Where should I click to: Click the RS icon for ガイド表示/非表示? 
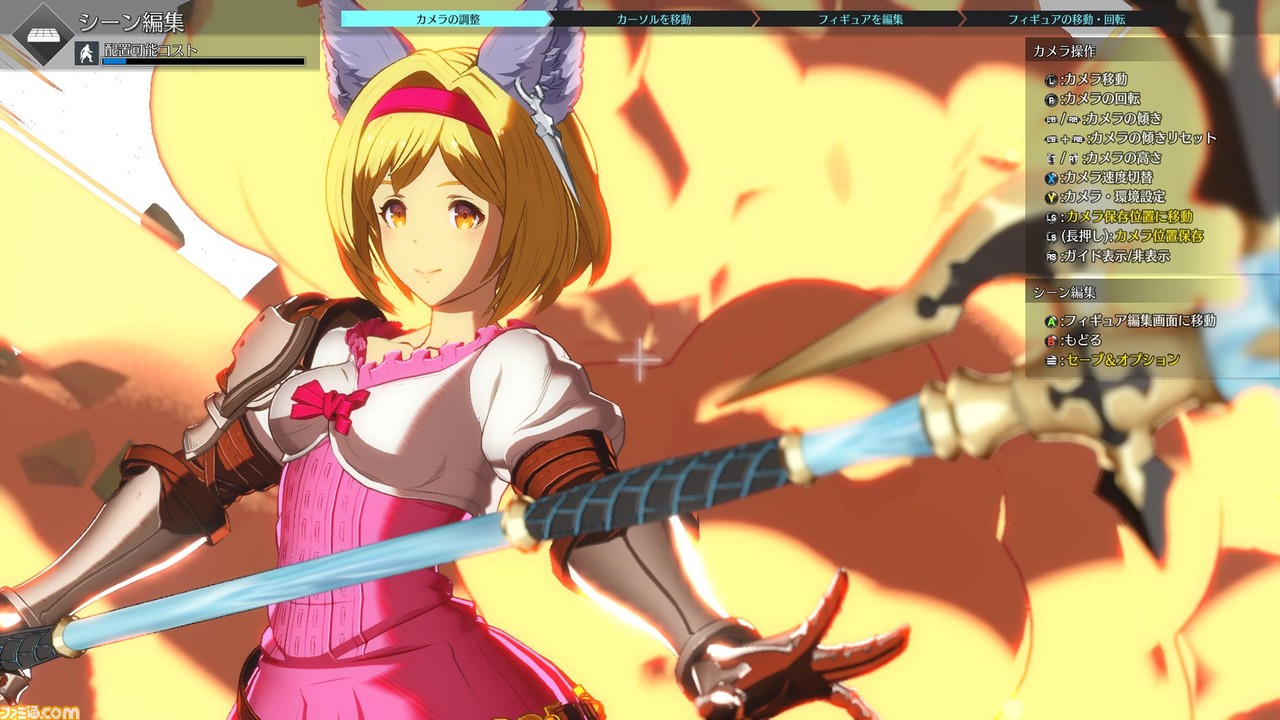click(1051, 256)
